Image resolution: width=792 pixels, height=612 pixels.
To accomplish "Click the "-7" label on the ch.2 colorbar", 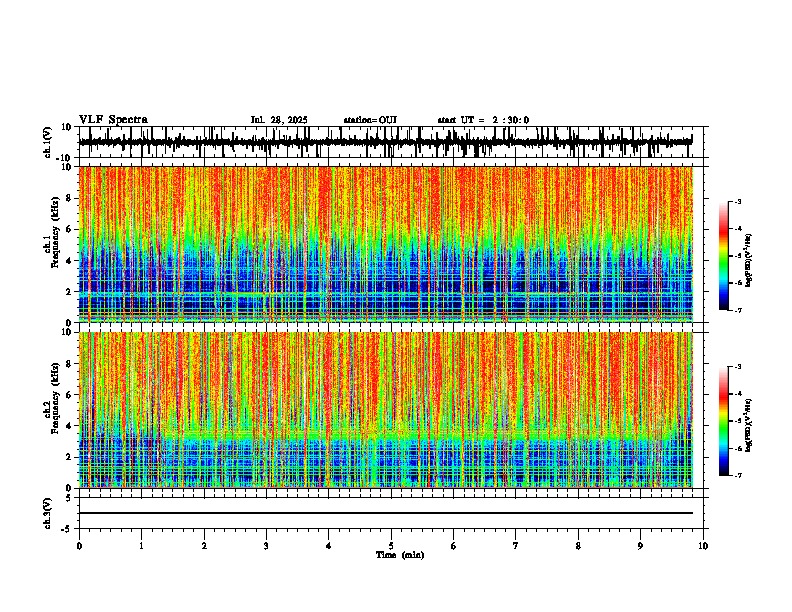I will (738, 476).
